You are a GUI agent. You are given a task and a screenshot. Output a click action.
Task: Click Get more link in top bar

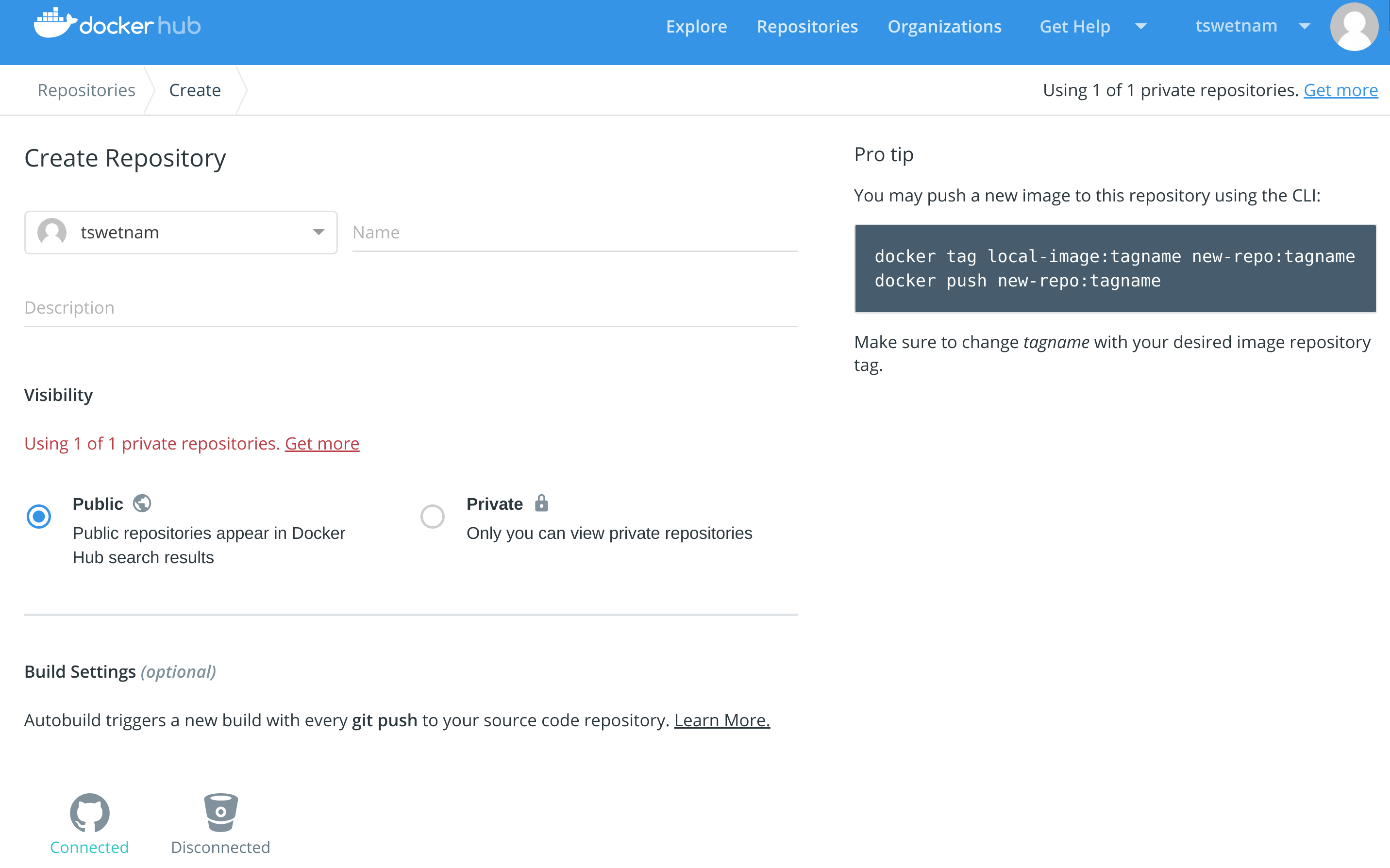[x=1340, y=90]
